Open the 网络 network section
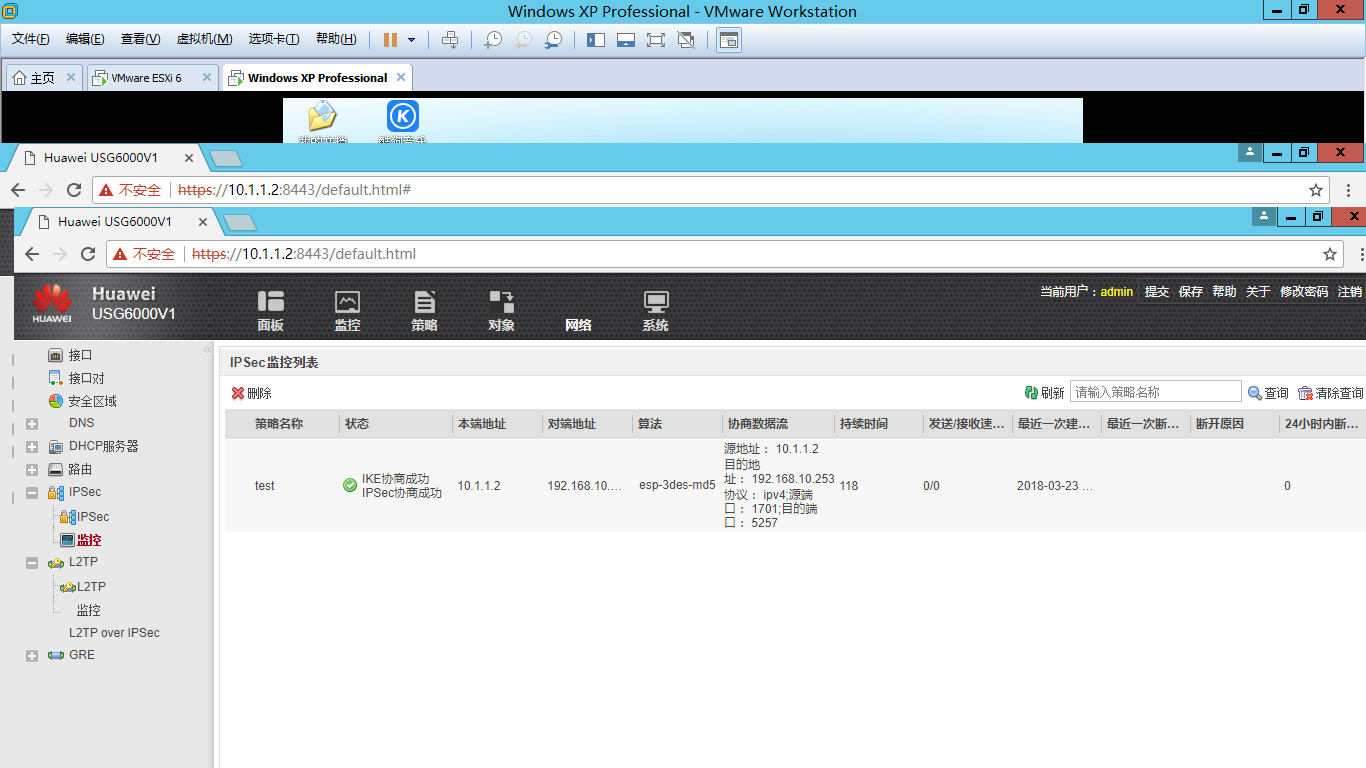 coord(578,324)
